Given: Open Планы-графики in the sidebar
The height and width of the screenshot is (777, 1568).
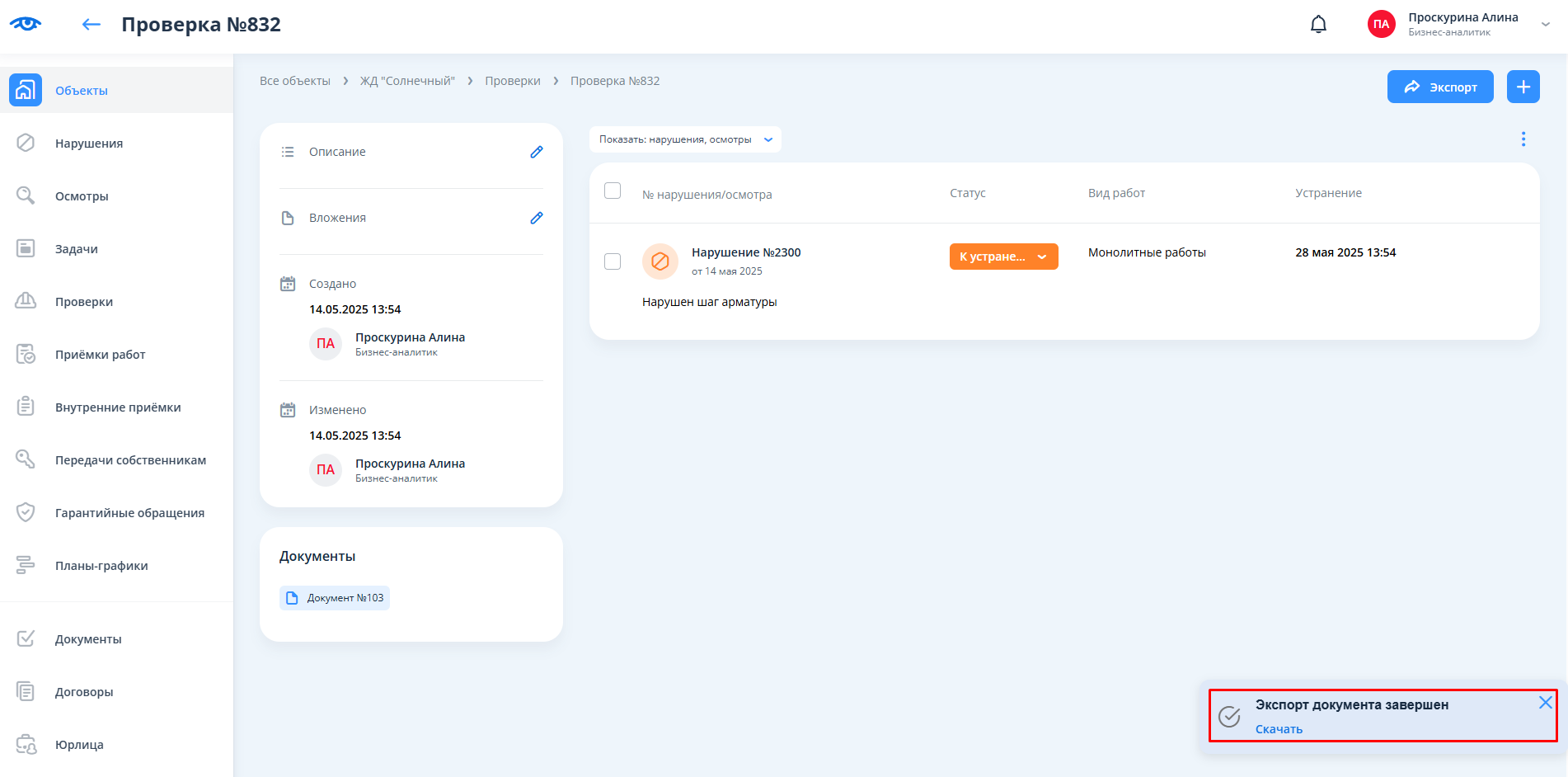Looking at the screenshot, I should coord(101,566).
